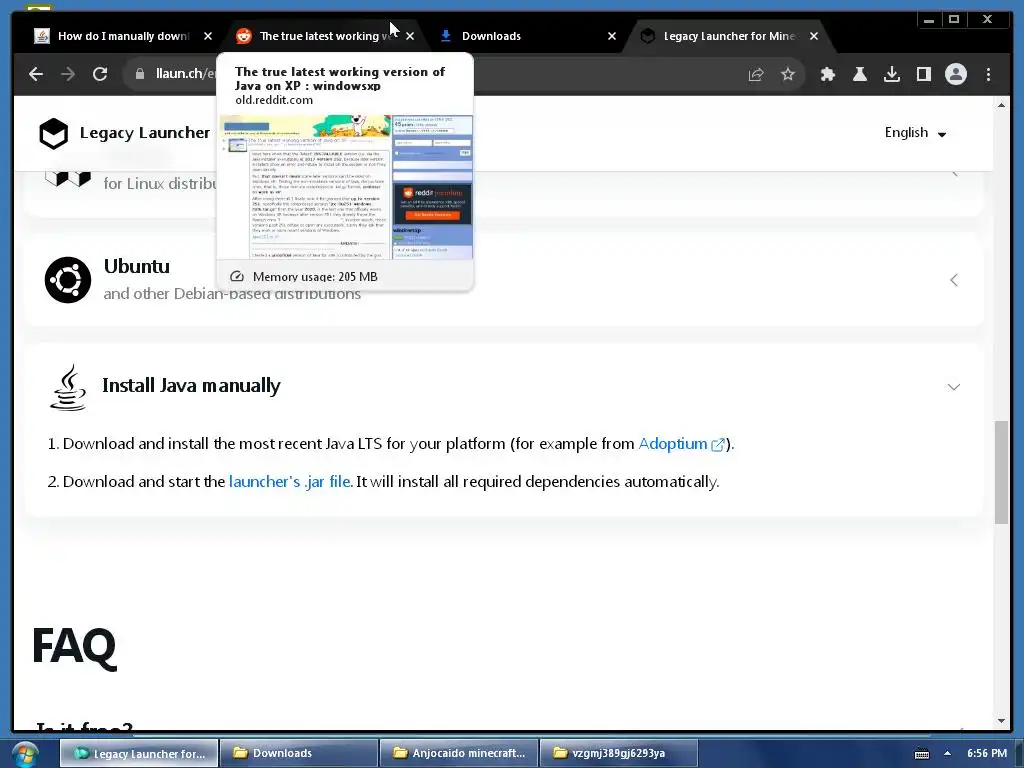1024x768 pixels.
Task: Click the page vertical scrollbar thumb
Action: [1001, 472]
